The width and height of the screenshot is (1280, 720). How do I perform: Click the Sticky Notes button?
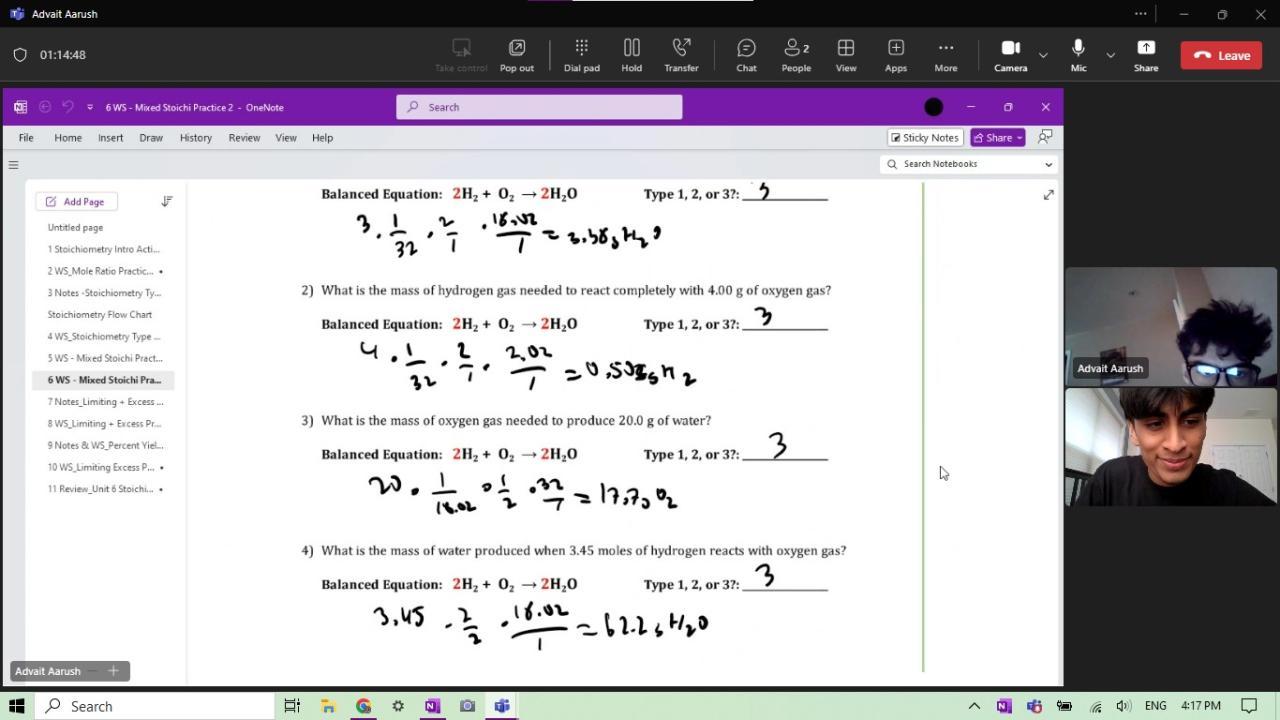925,137
